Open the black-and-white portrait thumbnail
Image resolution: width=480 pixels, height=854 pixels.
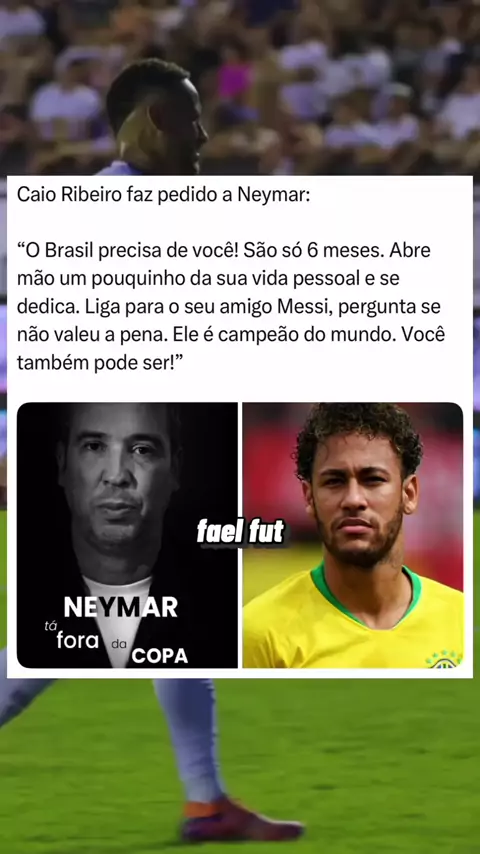127,535
